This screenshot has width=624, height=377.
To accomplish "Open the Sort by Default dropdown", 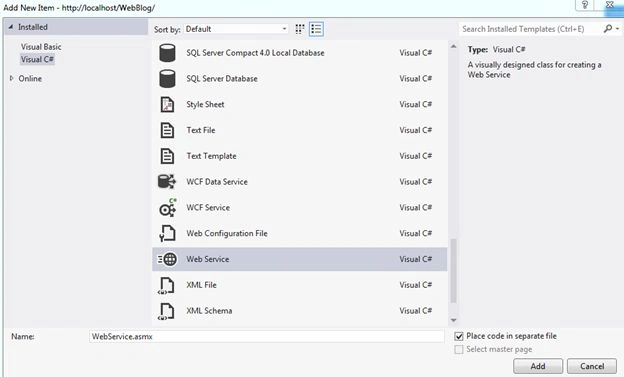I will (x=236, y=29).
